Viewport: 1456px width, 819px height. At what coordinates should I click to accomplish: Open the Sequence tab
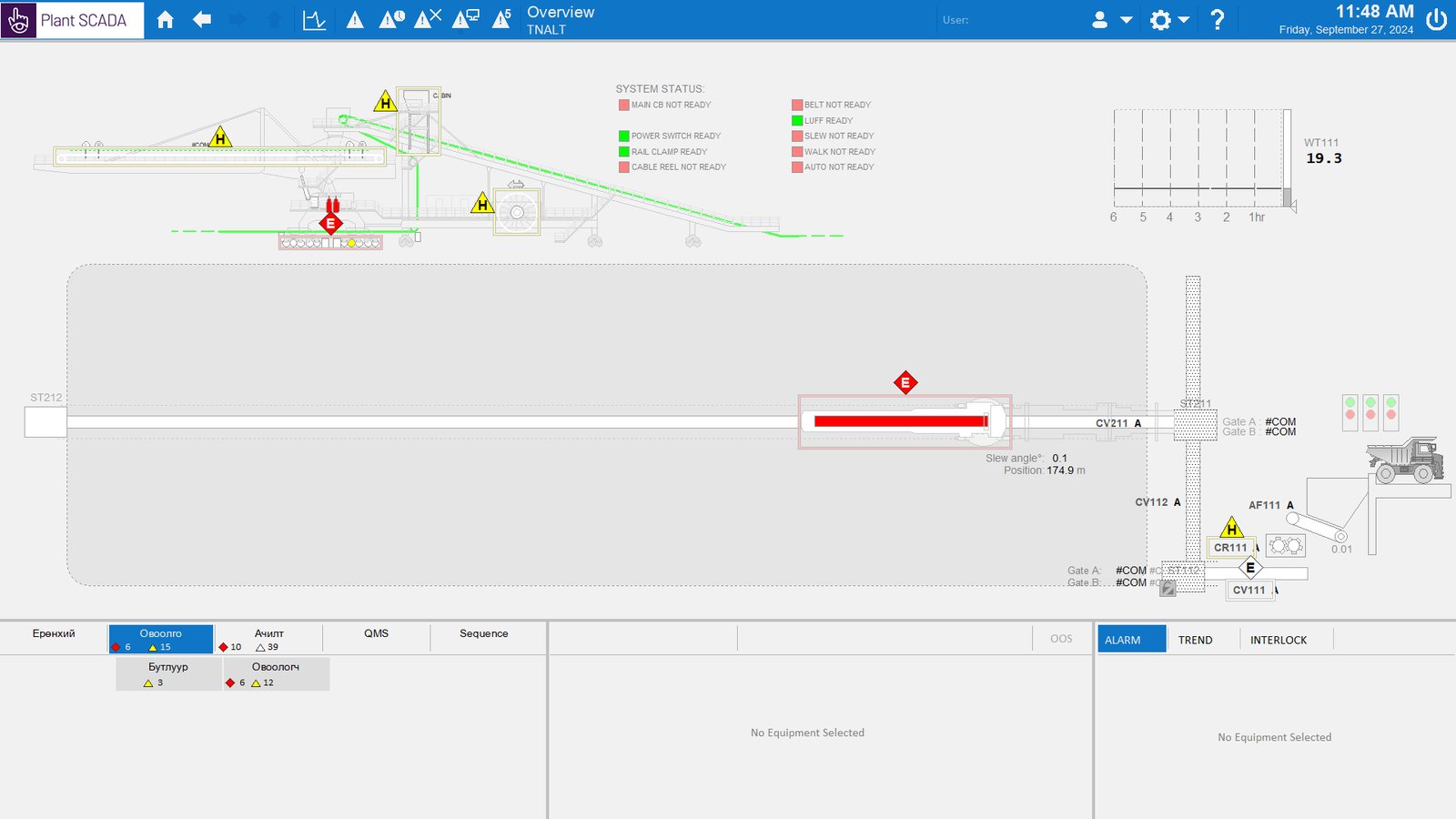tap(483, 639)
